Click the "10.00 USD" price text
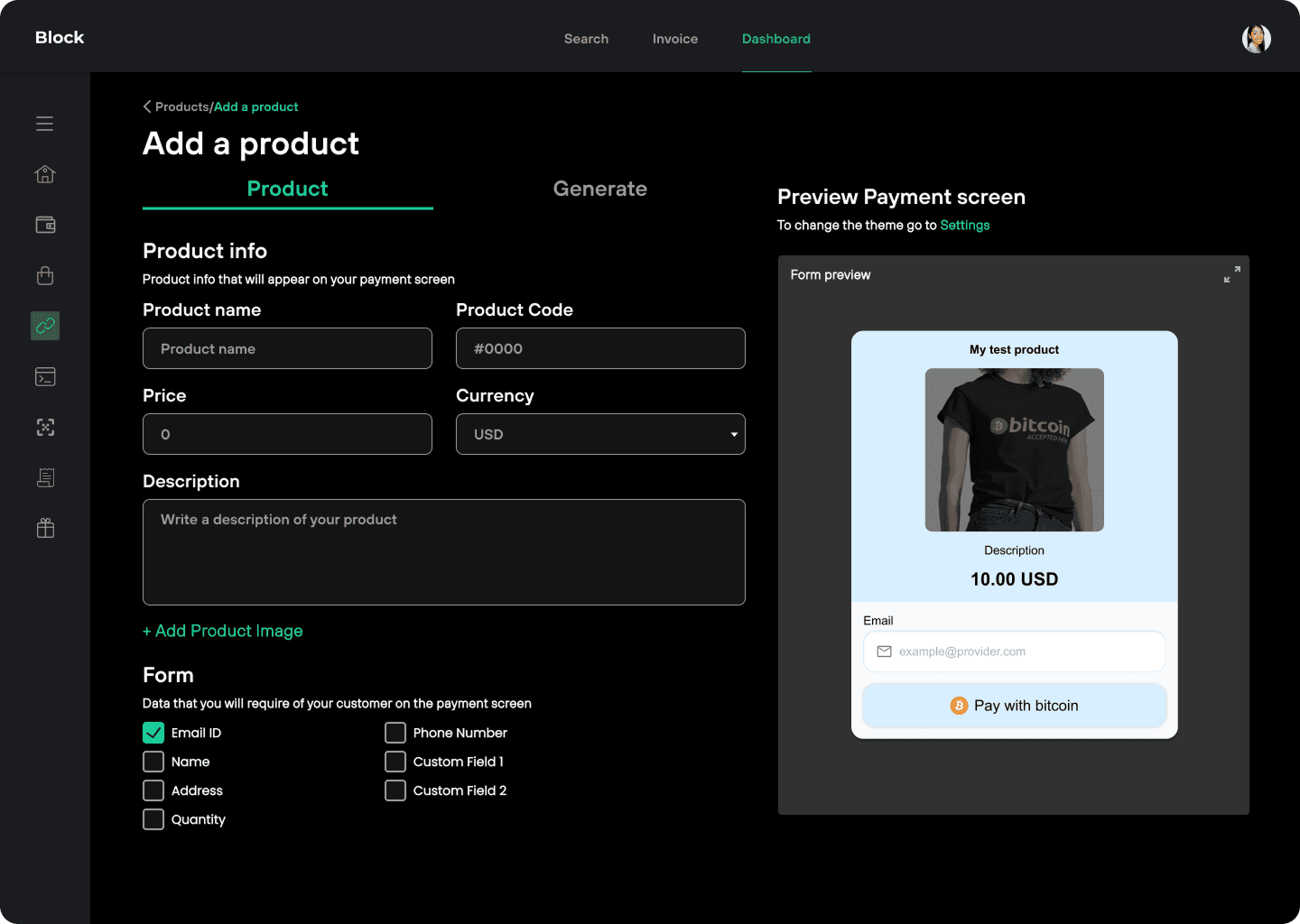The height and width of the screenshot is (924, 1300). click(1015, 579)
